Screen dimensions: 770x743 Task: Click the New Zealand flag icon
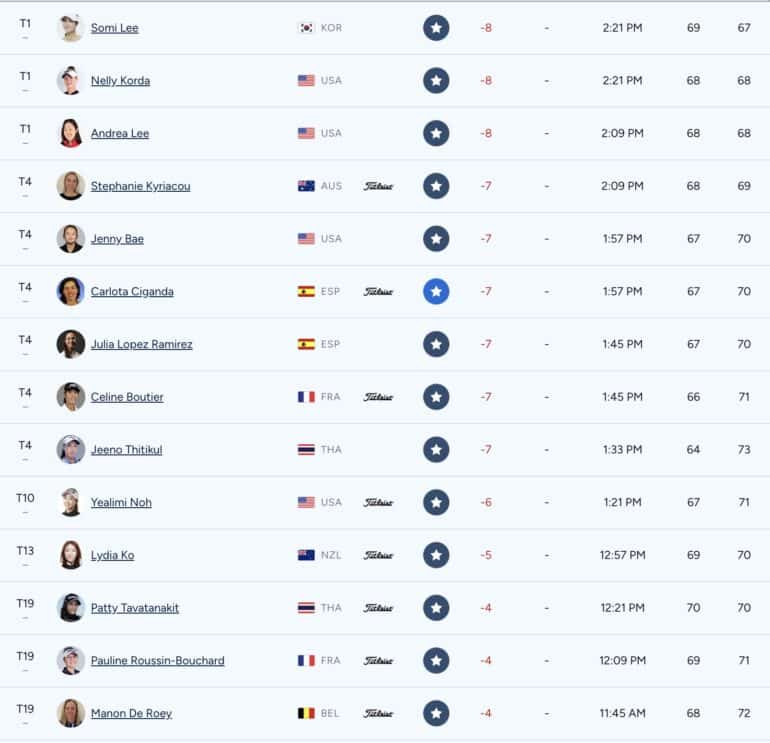point(306,555)
